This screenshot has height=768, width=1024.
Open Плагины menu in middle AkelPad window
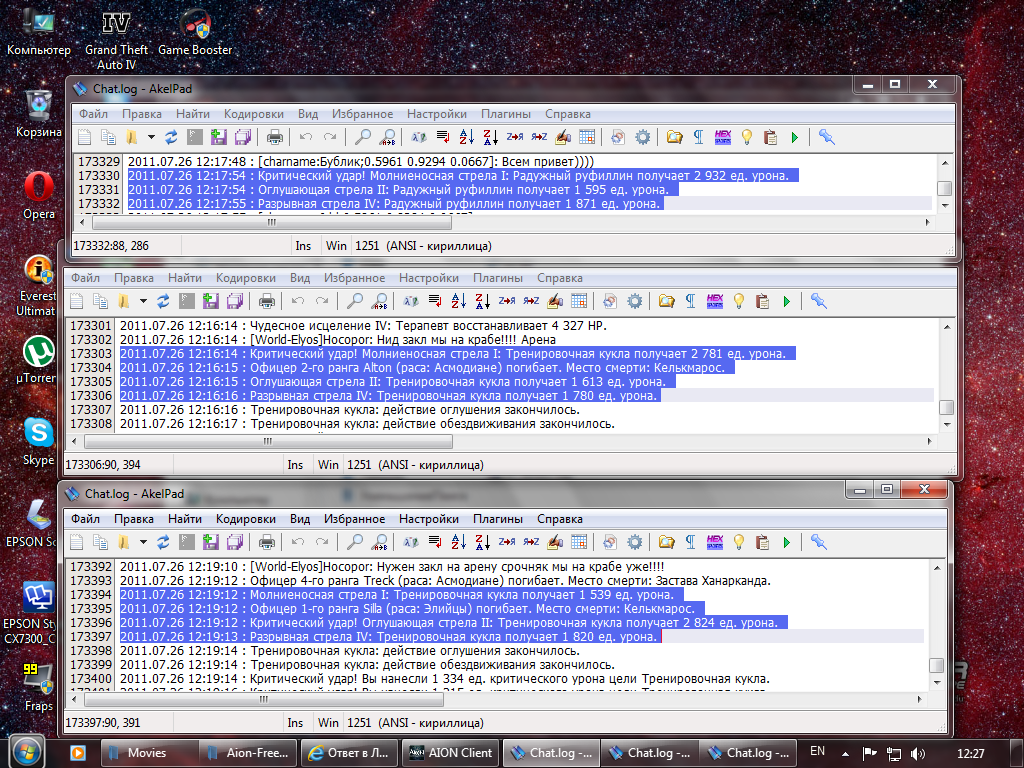(x=498, y=278)
